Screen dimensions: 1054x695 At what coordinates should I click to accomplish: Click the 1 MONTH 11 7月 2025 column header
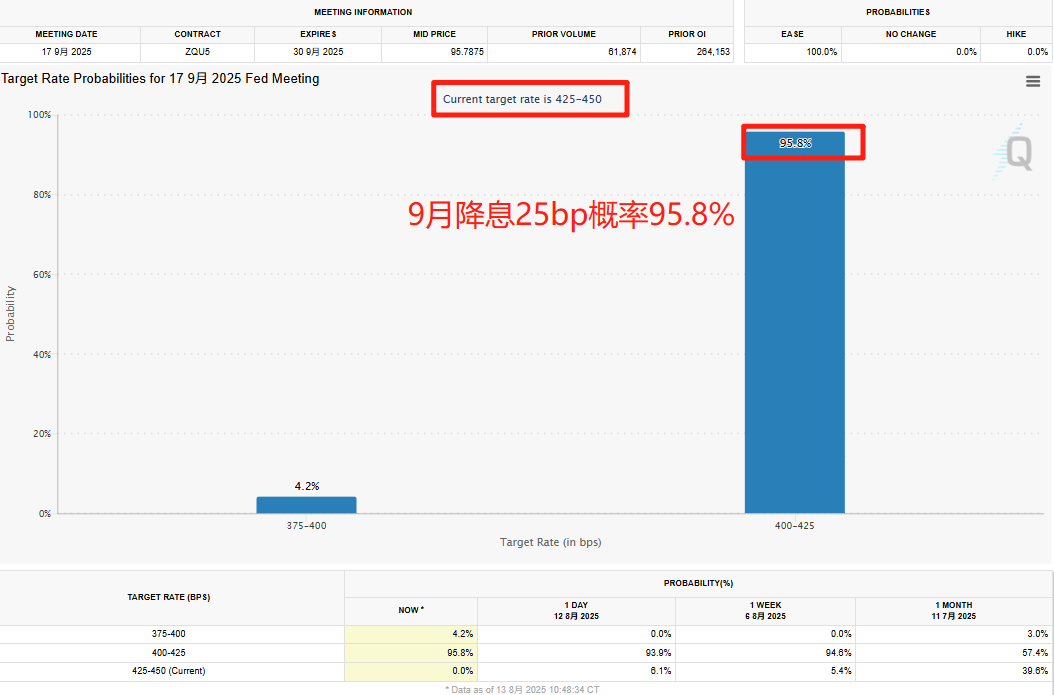[954, 610]
